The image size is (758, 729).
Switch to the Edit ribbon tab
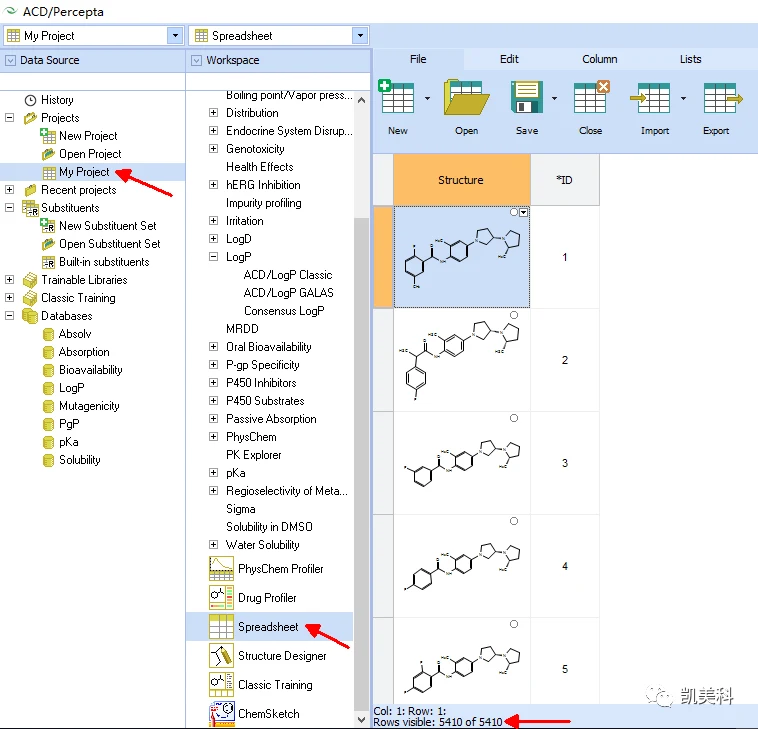click(x=509, y=59)
